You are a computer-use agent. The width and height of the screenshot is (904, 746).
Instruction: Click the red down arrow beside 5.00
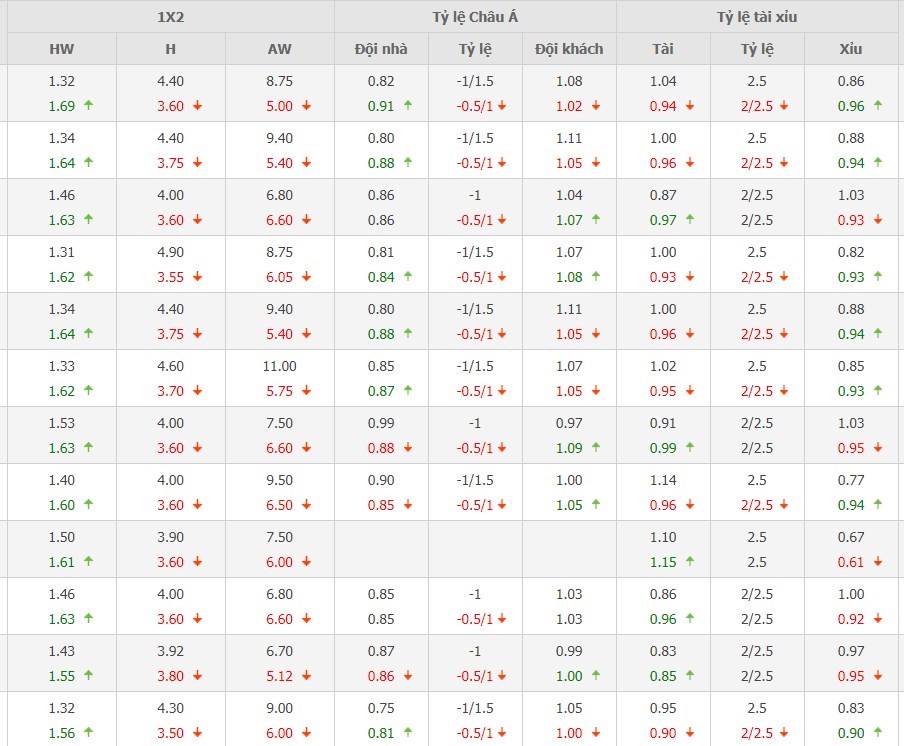tap(306, 106)
